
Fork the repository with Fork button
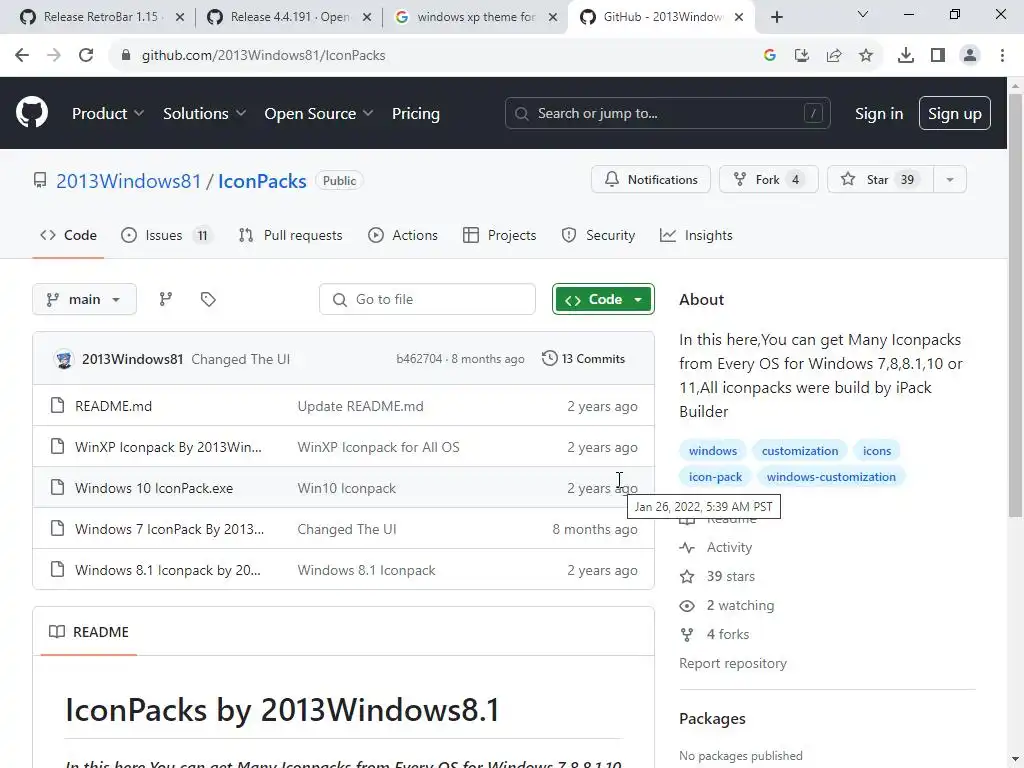click(x=769, y=180)
